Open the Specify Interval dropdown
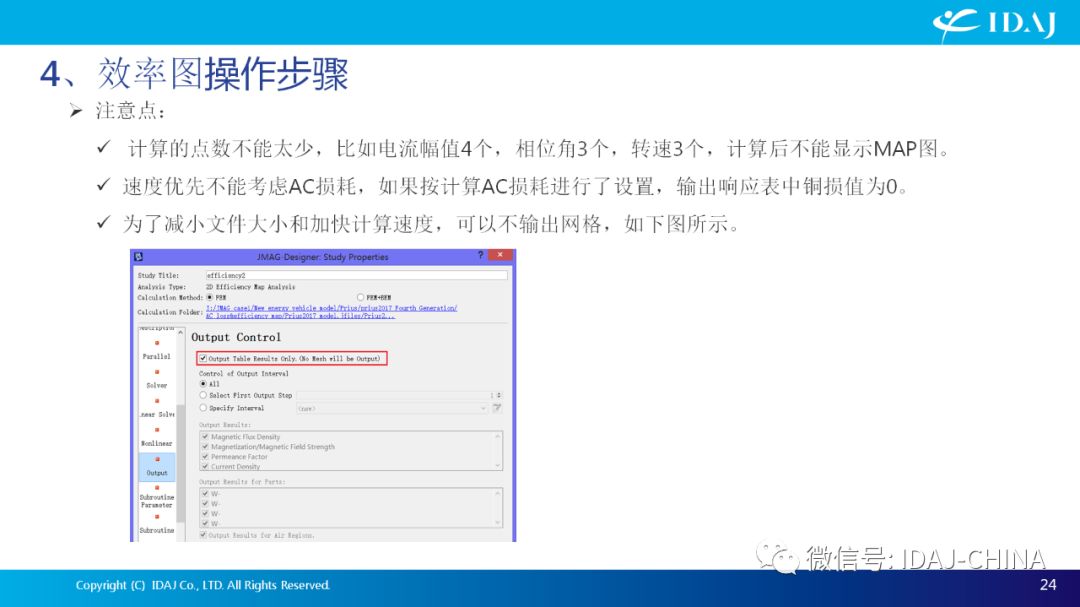The width and height of the screenshot is (1080, 607). pyautogui.click(x=392, y=409)
